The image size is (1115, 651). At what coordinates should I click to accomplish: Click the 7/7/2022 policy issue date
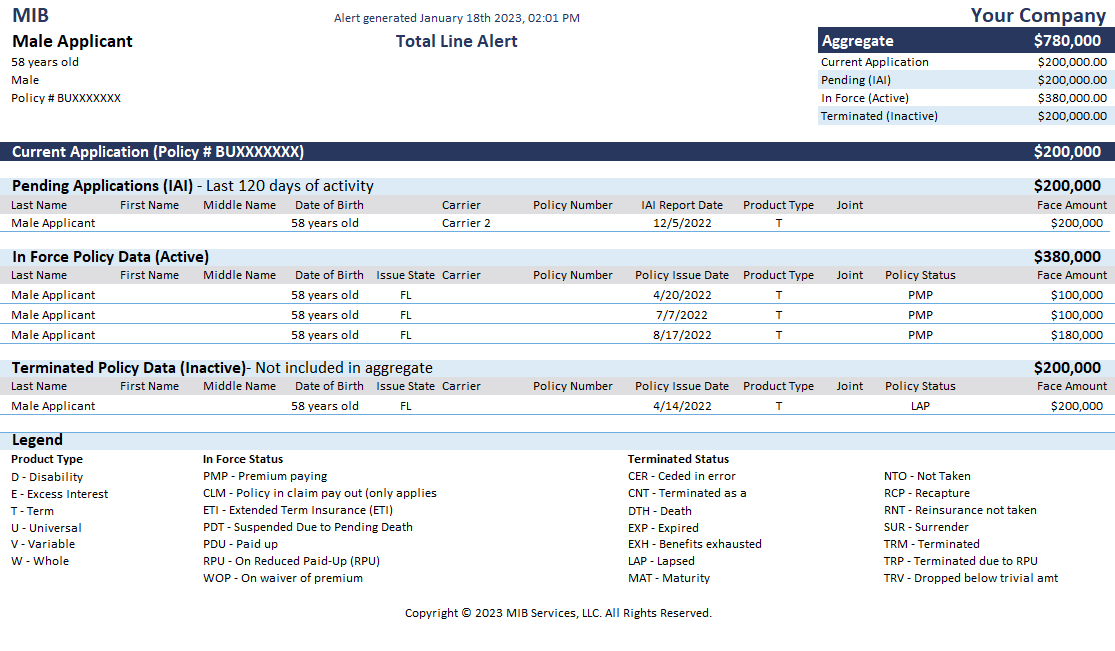681,315
